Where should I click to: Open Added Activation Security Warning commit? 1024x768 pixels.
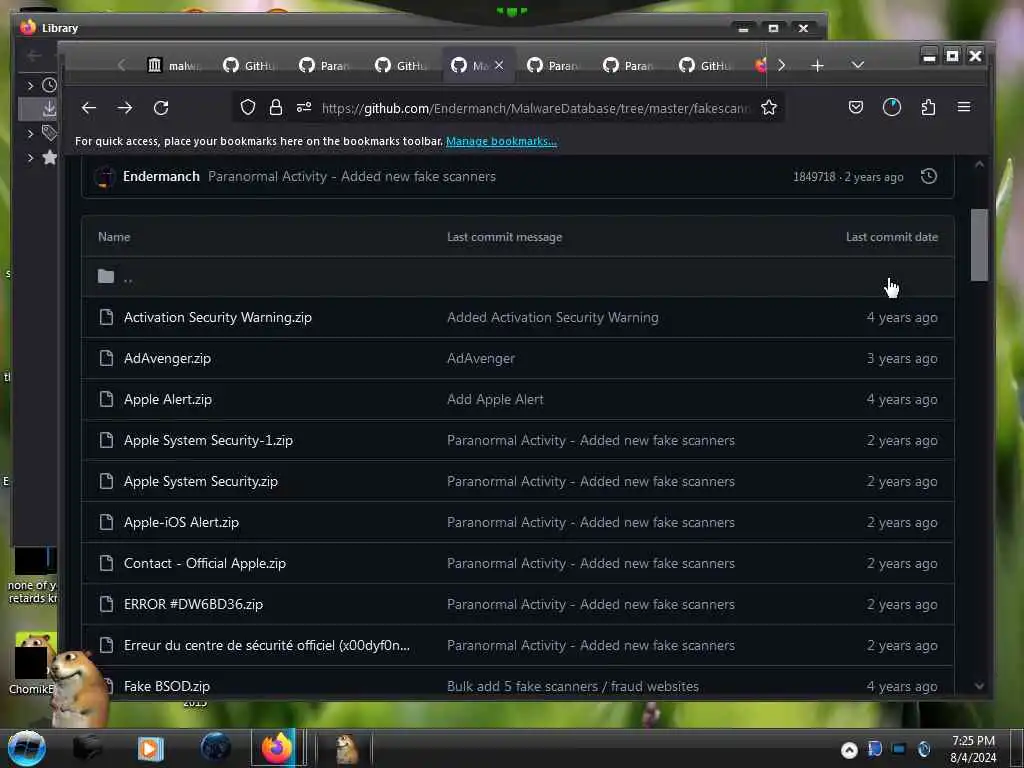pos(552,317)
